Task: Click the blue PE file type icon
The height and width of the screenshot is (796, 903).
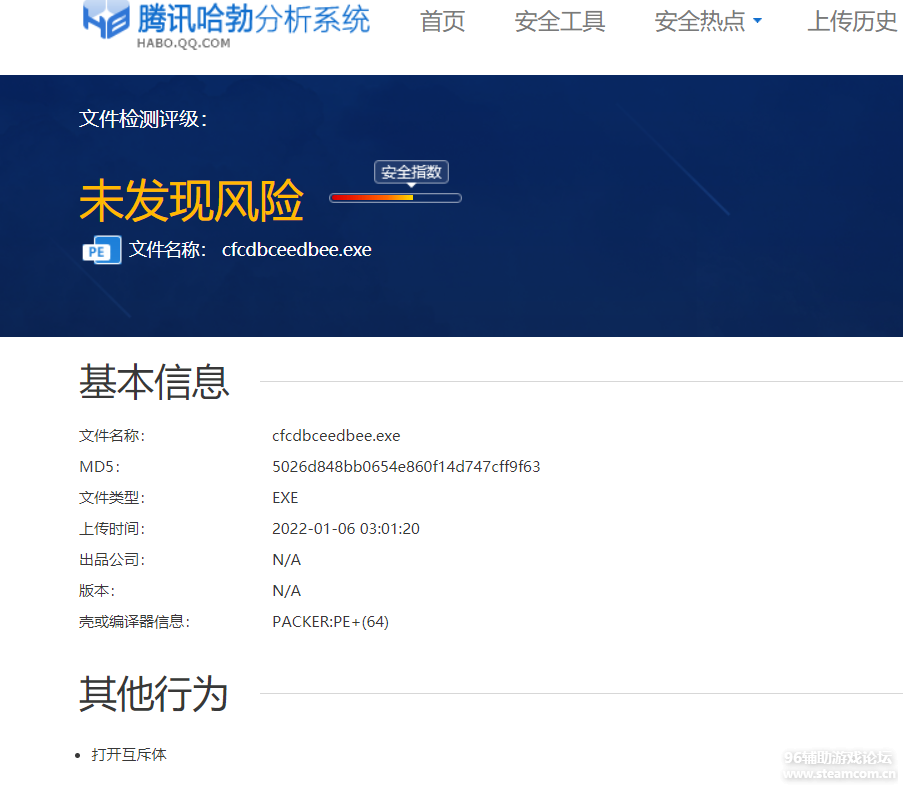Action: click(x=101, y=250)
